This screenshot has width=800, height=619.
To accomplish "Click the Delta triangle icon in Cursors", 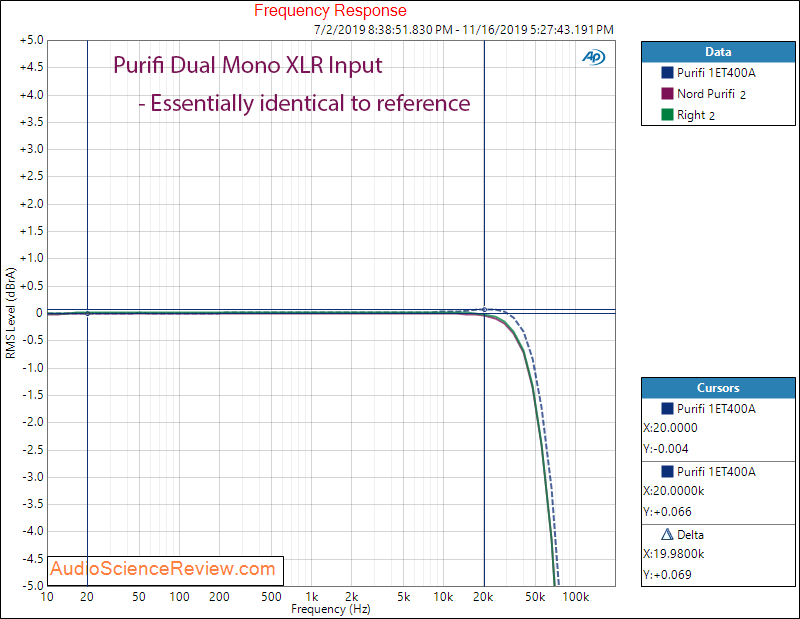I will 667,534.
